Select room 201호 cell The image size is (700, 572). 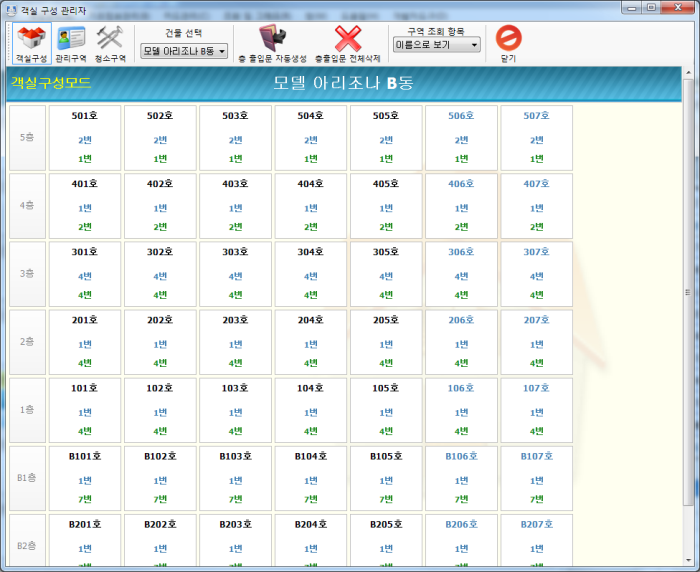85,342
